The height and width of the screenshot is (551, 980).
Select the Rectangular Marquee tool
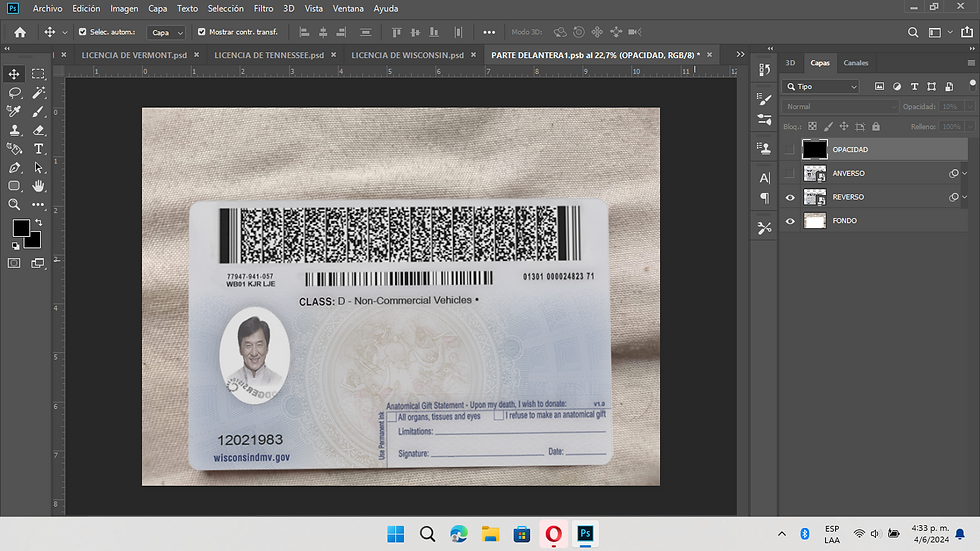click(x=38, y=74)
